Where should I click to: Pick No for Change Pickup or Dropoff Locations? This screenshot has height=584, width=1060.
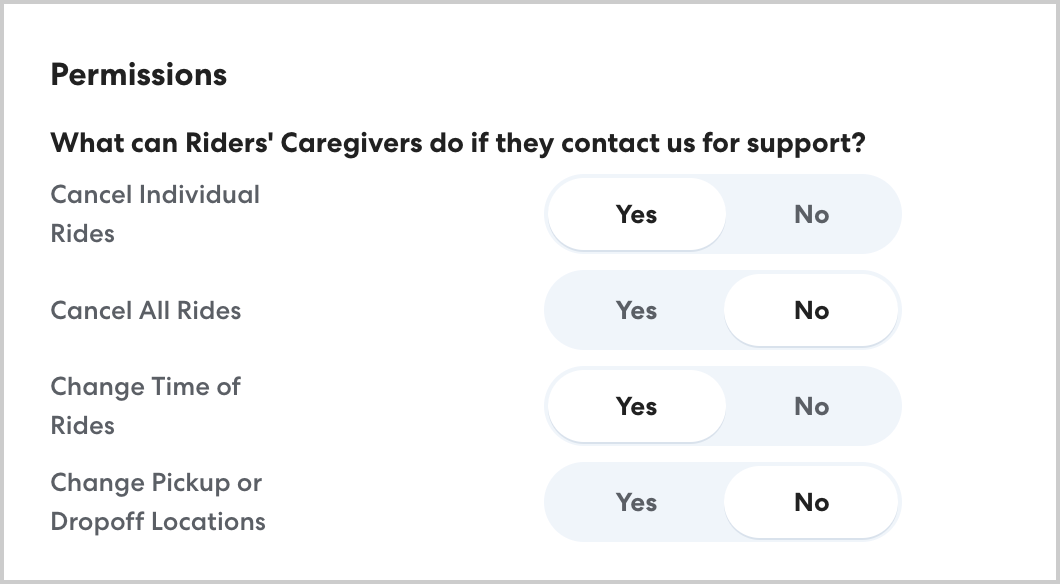point(811,502)
